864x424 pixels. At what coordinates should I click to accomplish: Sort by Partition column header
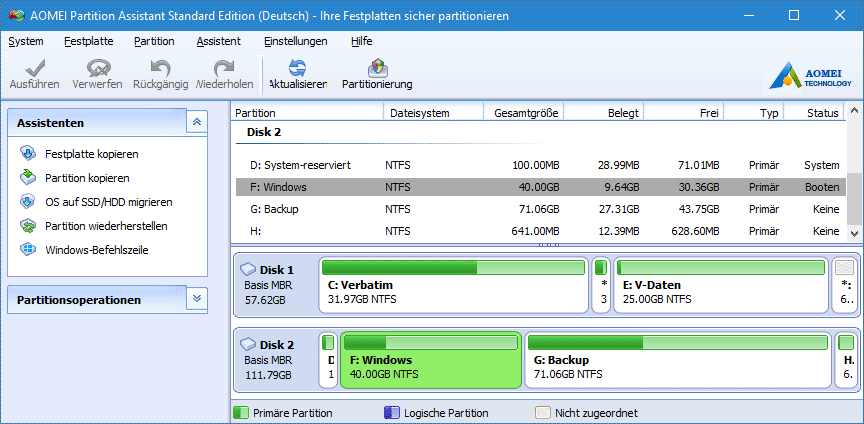point(306,113)
